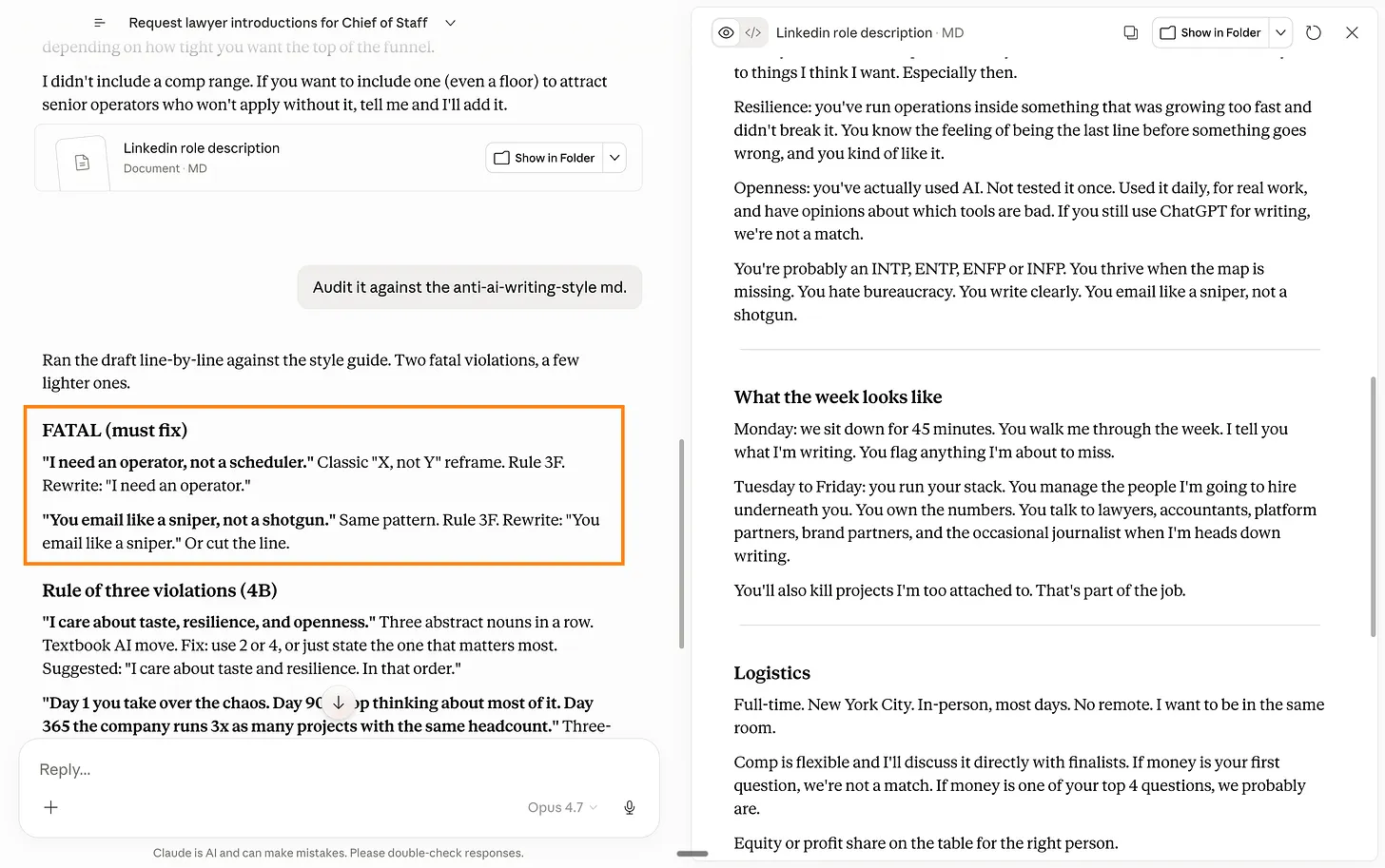The width and height of the screenshot is (1385, 868).
Task: Switch to code view with the brackets icon
Action: click(753, 32)
